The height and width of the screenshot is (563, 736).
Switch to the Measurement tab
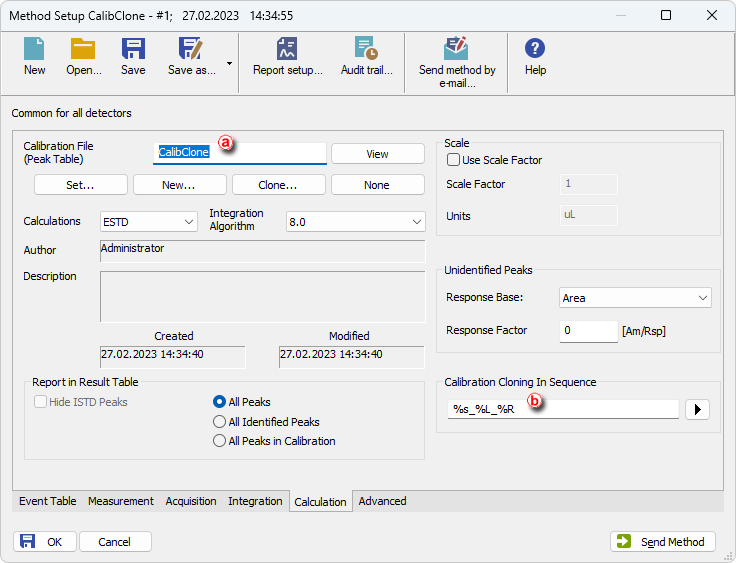point(121,501)
